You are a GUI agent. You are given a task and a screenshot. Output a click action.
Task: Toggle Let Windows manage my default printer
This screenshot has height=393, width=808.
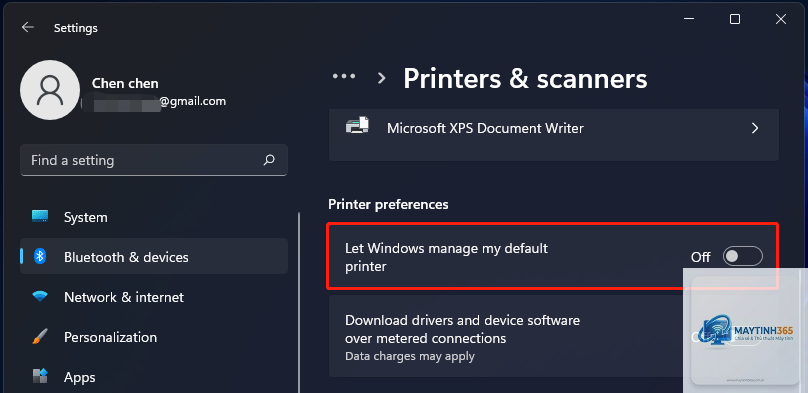coord(743,257)
